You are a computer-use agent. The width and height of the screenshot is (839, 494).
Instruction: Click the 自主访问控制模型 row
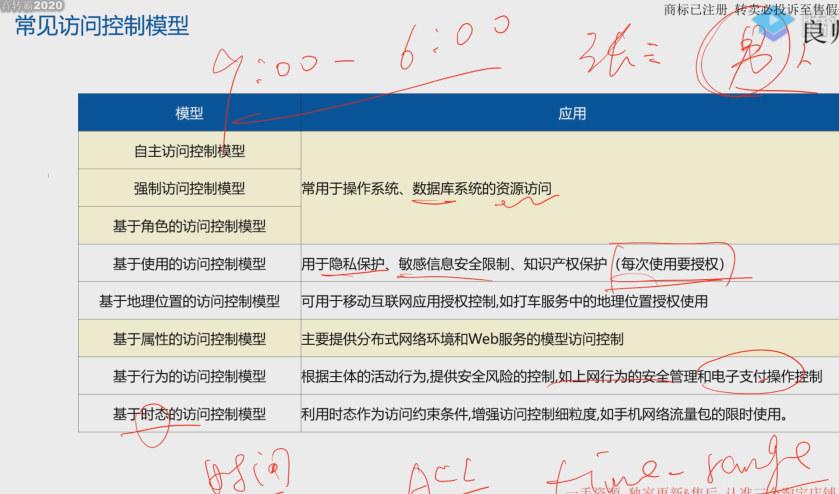pyautogui.click(x=189, y=151)
